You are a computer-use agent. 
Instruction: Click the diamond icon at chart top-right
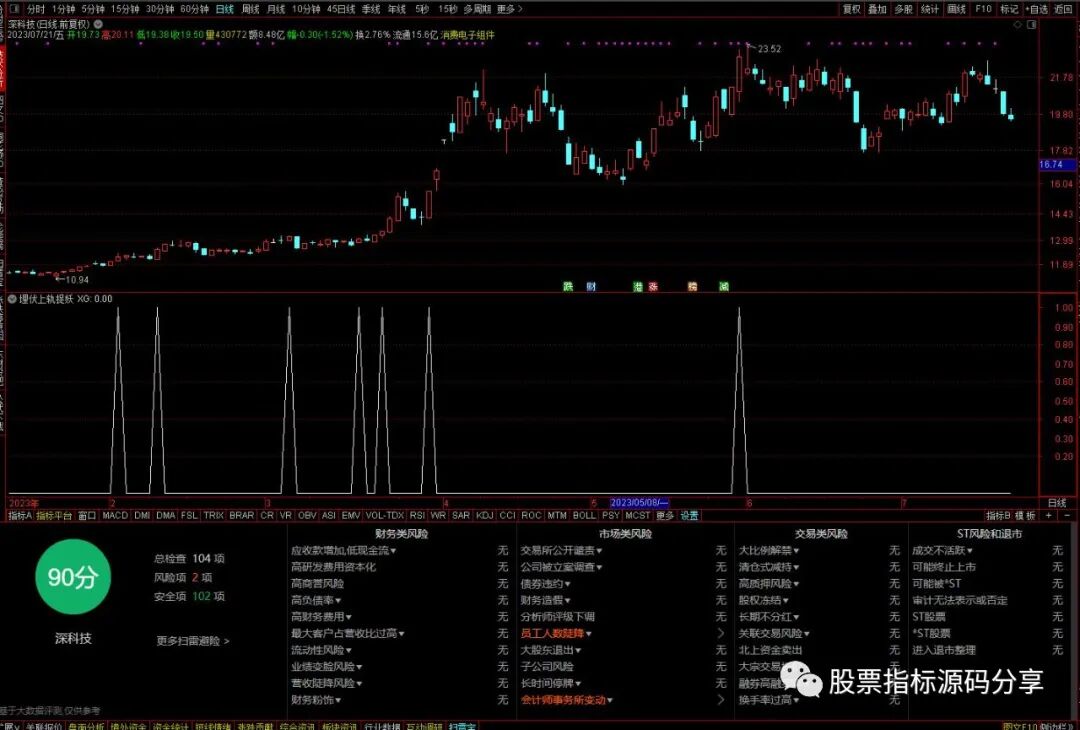tap(1018, 24)
